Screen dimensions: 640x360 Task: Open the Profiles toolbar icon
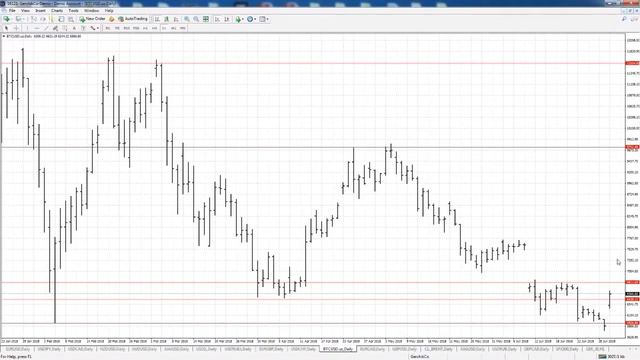(18, 19)
